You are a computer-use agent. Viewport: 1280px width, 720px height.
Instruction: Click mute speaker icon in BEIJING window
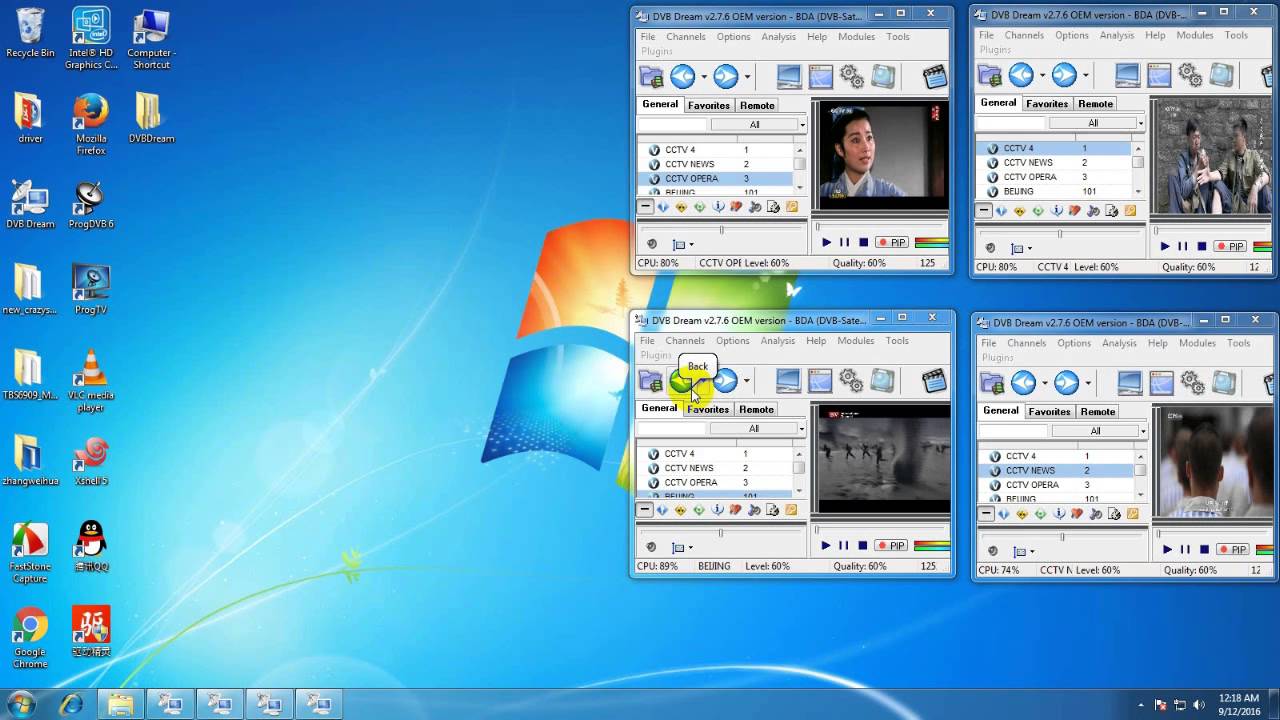point(651,547)
